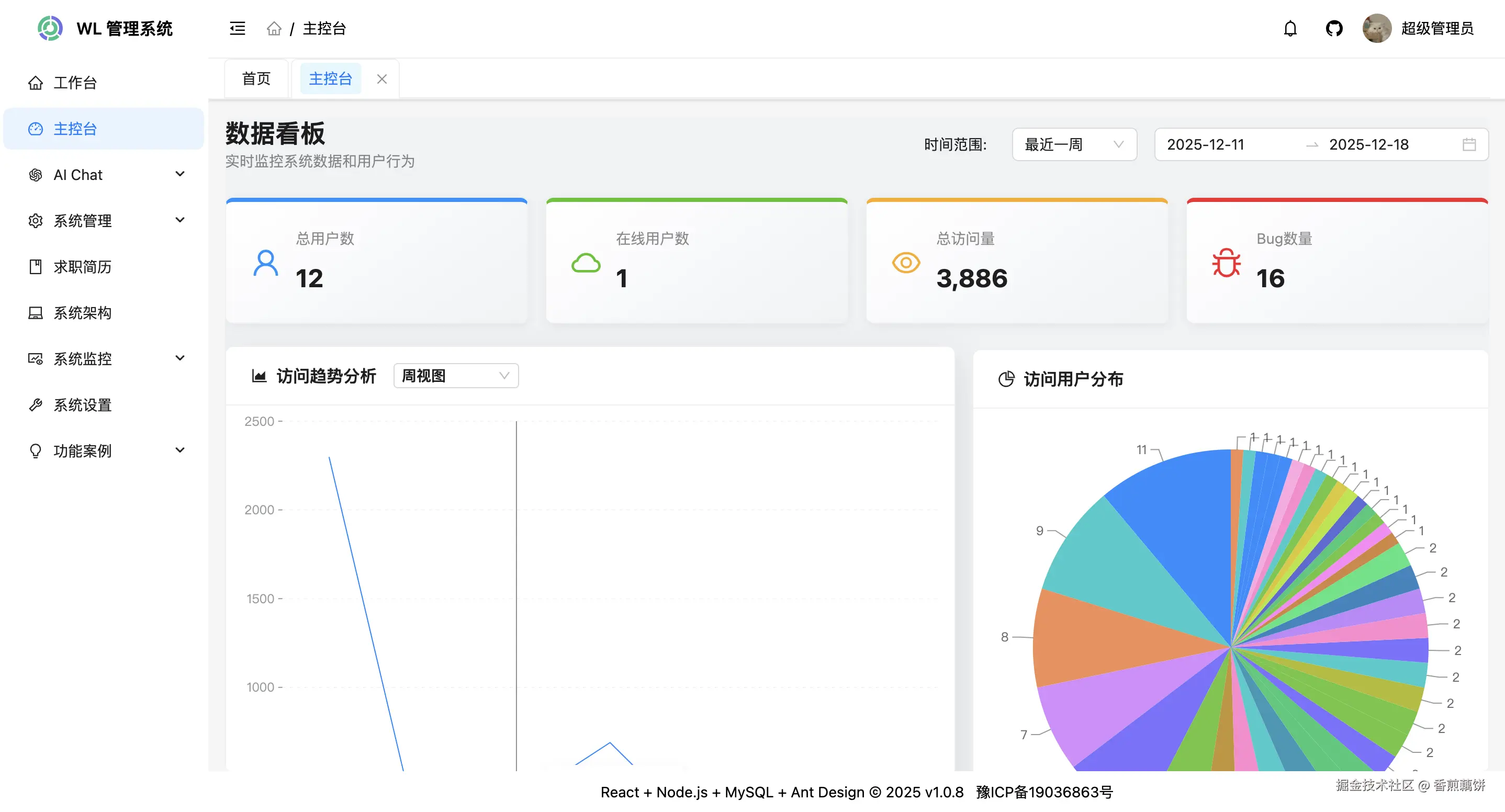Close the 主控台 tab
Screen dimensions: 1505x812
pyautogui.click(x=382, y=79)
